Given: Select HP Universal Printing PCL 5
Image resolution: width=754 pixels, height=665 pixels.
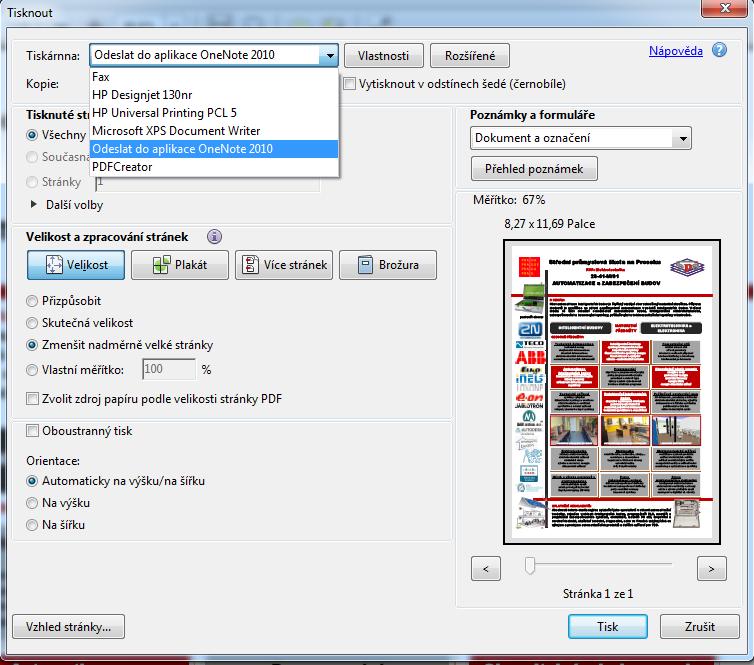Looking at the screenshot, I should pyautogui.click(x=214, y=113).
